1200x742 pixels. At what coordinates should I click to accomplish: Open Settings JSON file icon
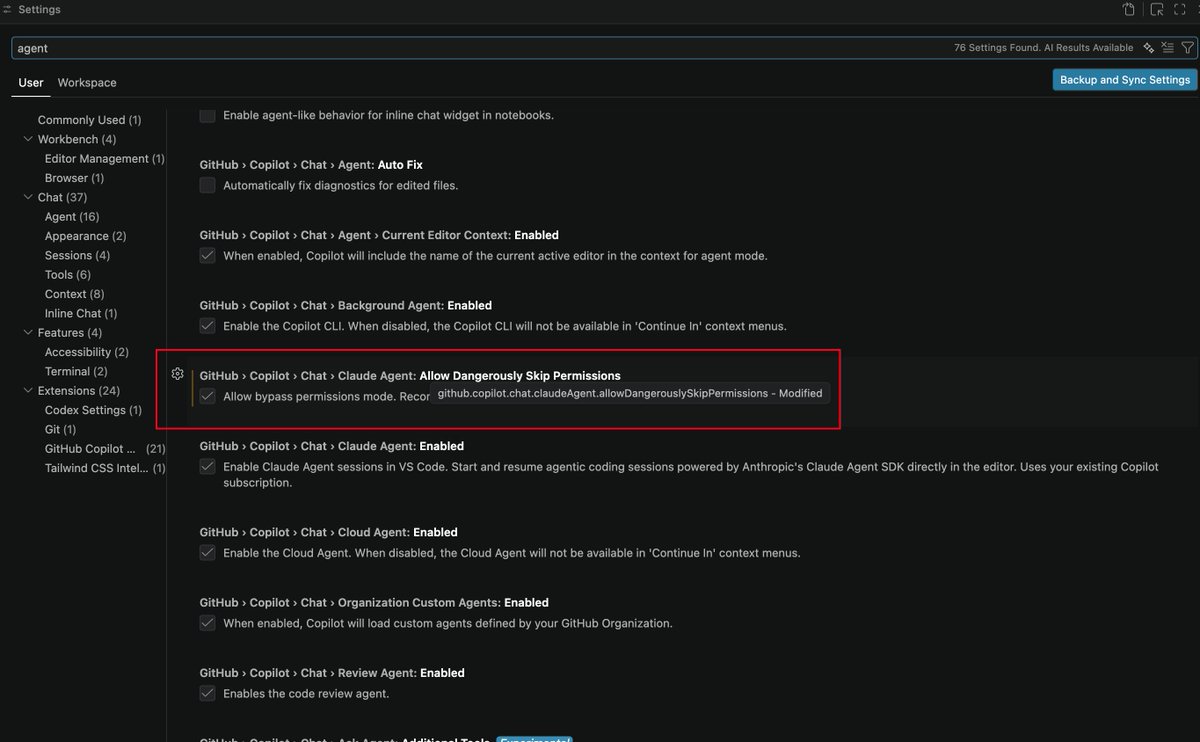click(1129, 10)
